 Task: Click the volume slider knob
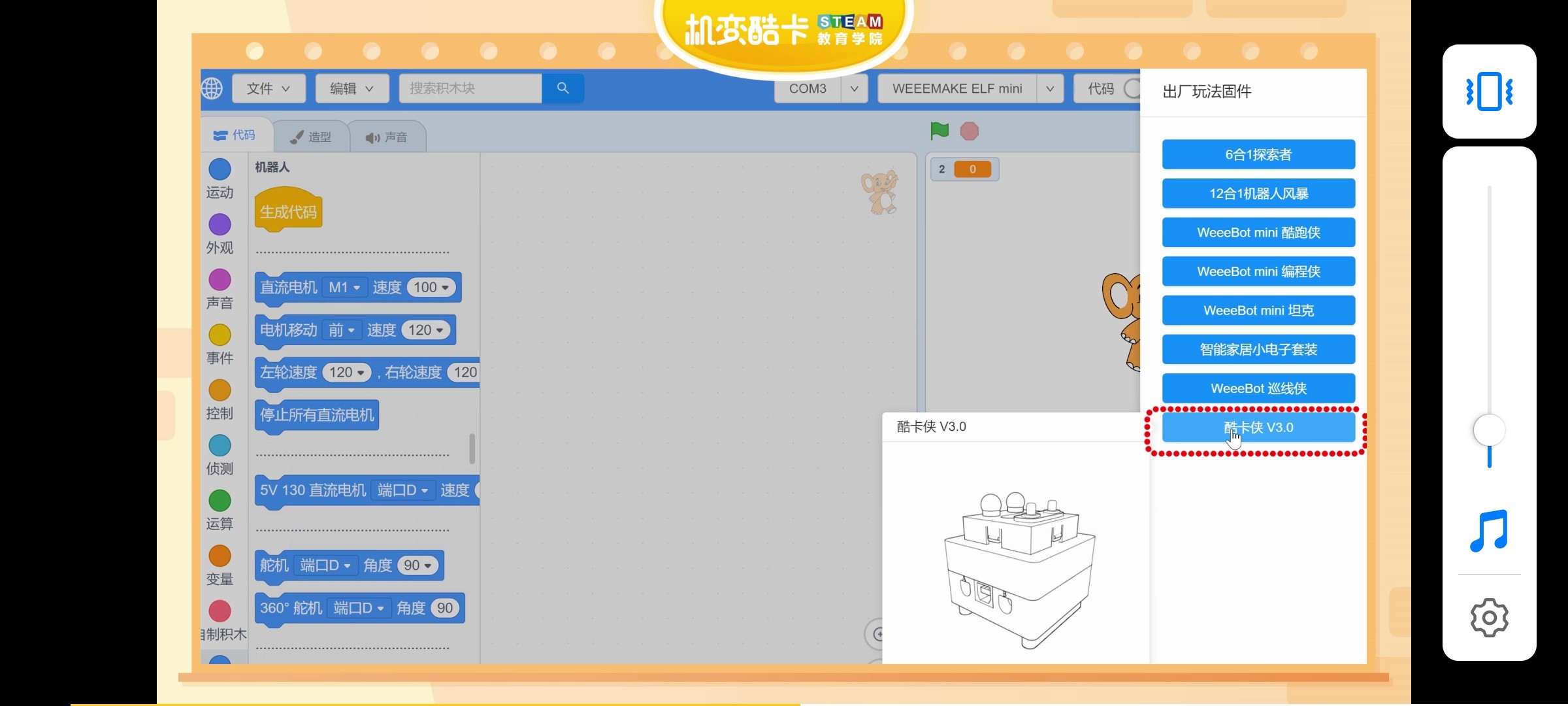[x=1489, y=430]
